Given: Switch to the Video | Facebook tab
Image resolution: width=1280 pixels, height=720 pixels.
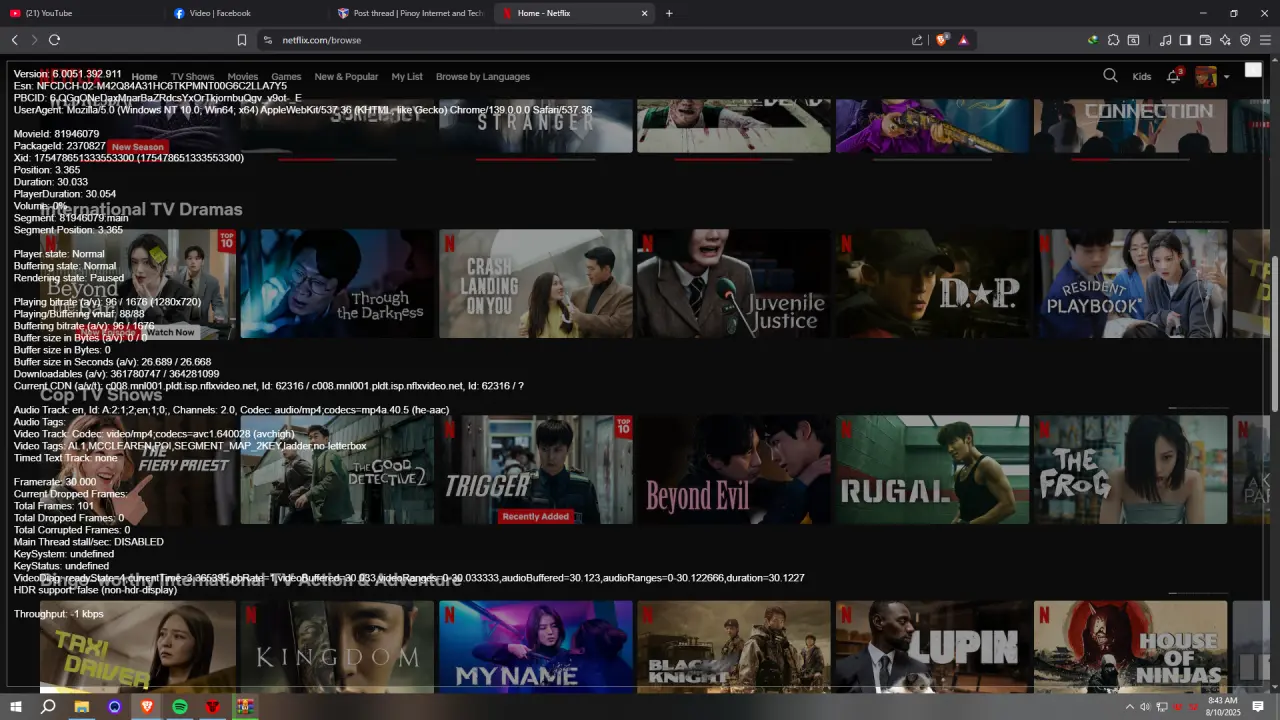Looking at the screenshot, I should coord(245,13).
